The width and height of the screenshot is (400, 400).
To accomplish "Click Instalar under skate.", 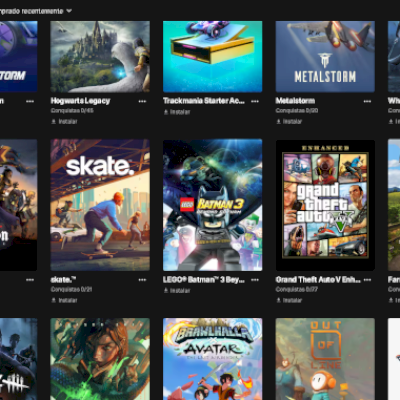I will coord(64,300).
